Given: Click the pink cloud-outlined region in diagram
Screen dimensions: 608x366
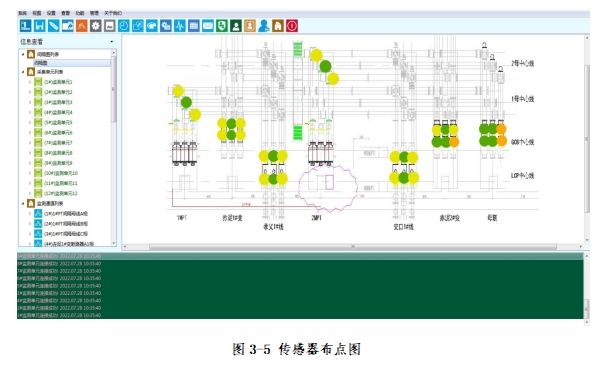Looking at the screenshot, I should coord(328,188).
